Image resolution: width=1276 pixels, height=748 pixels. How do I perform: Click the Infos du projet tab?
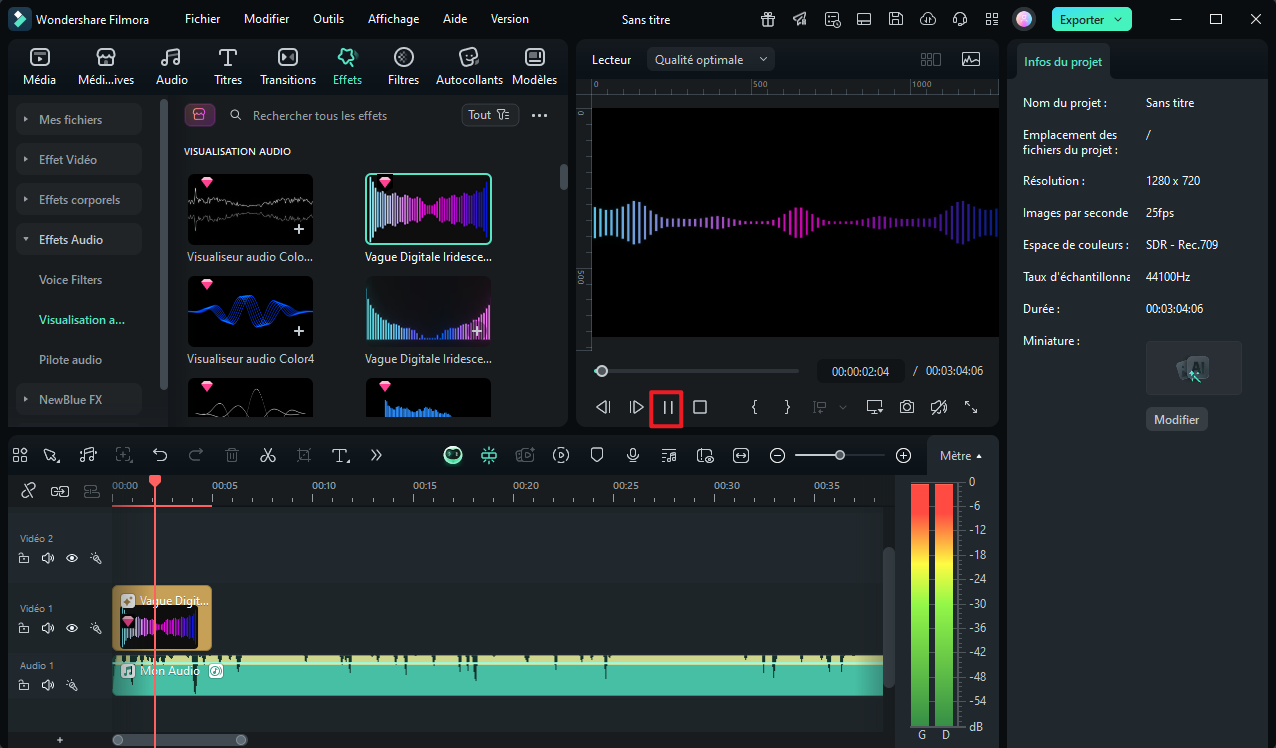coord(1063,62)
